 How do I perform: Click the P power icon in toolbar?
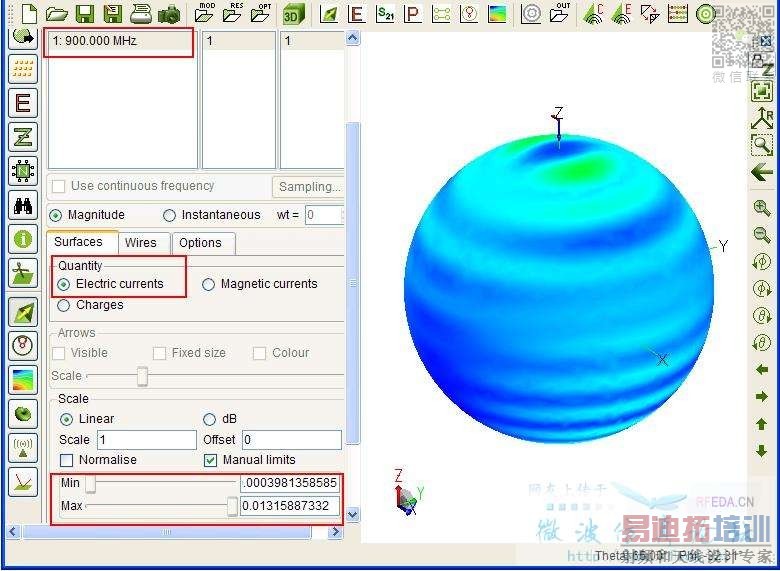(412, 14)
